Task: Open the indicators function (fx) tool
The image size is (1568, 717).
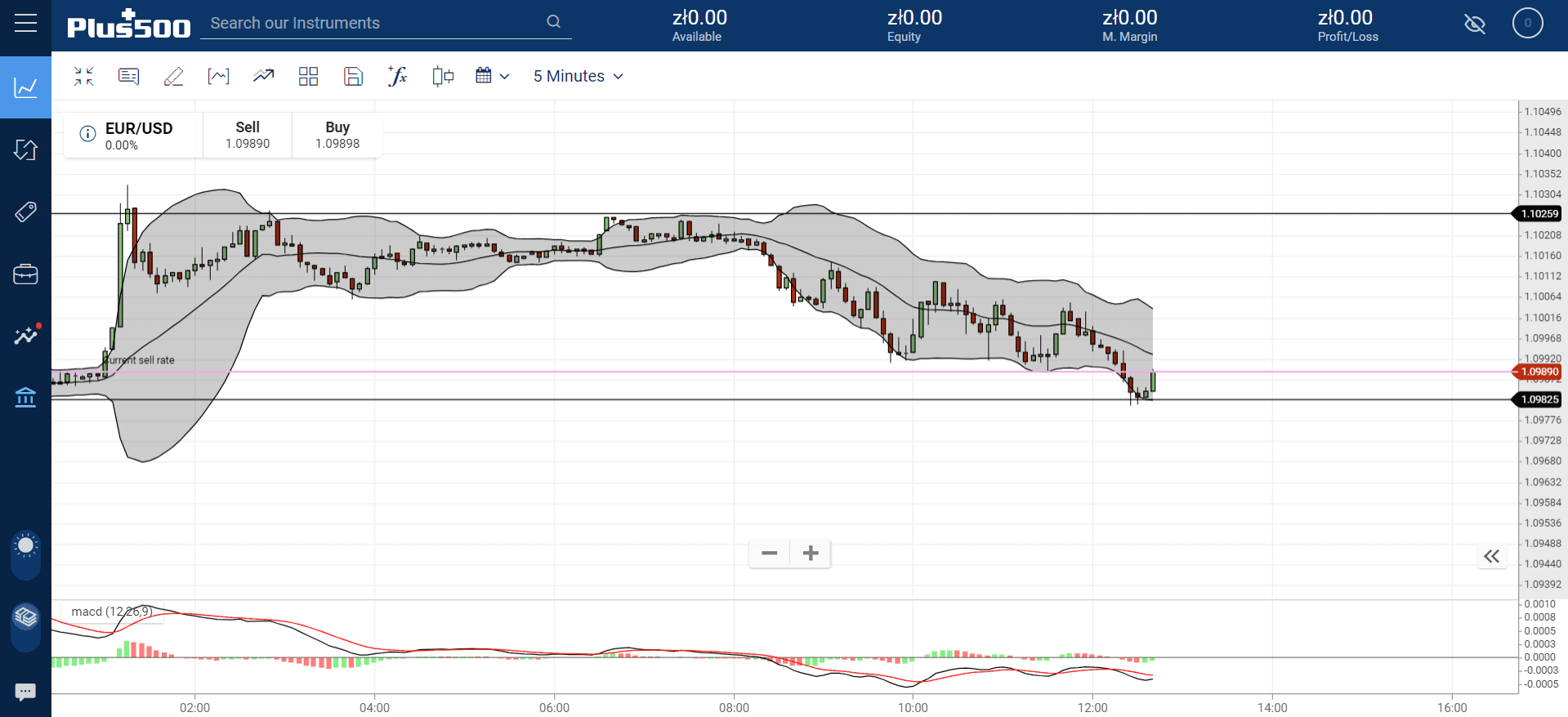Action: (x=397, y=76)
